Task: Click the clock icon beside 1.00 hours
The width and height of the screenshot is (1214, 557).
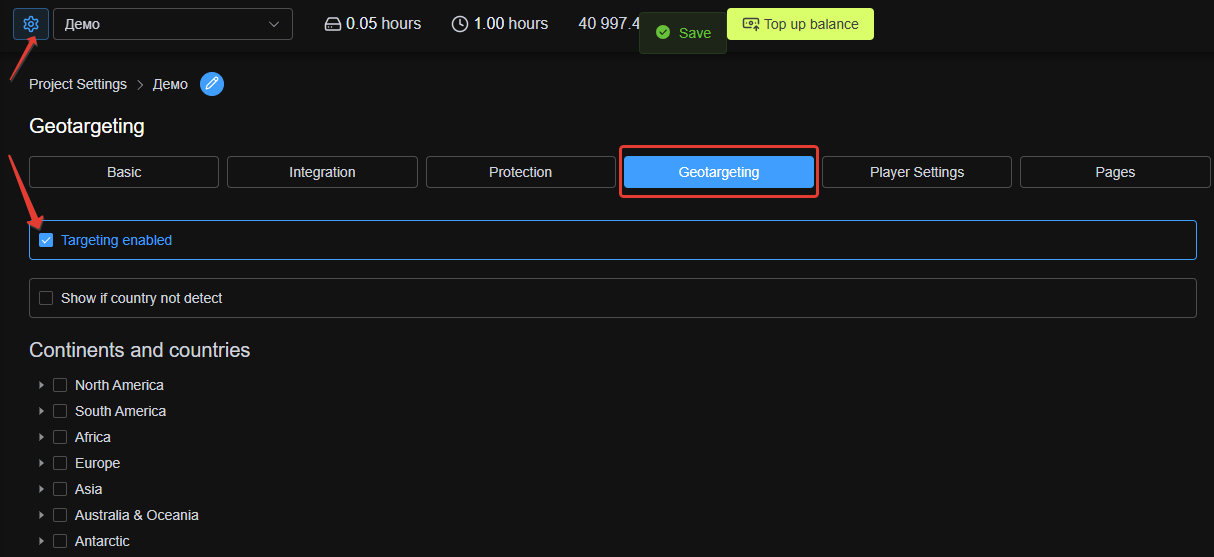Action: tap(460, 24)
